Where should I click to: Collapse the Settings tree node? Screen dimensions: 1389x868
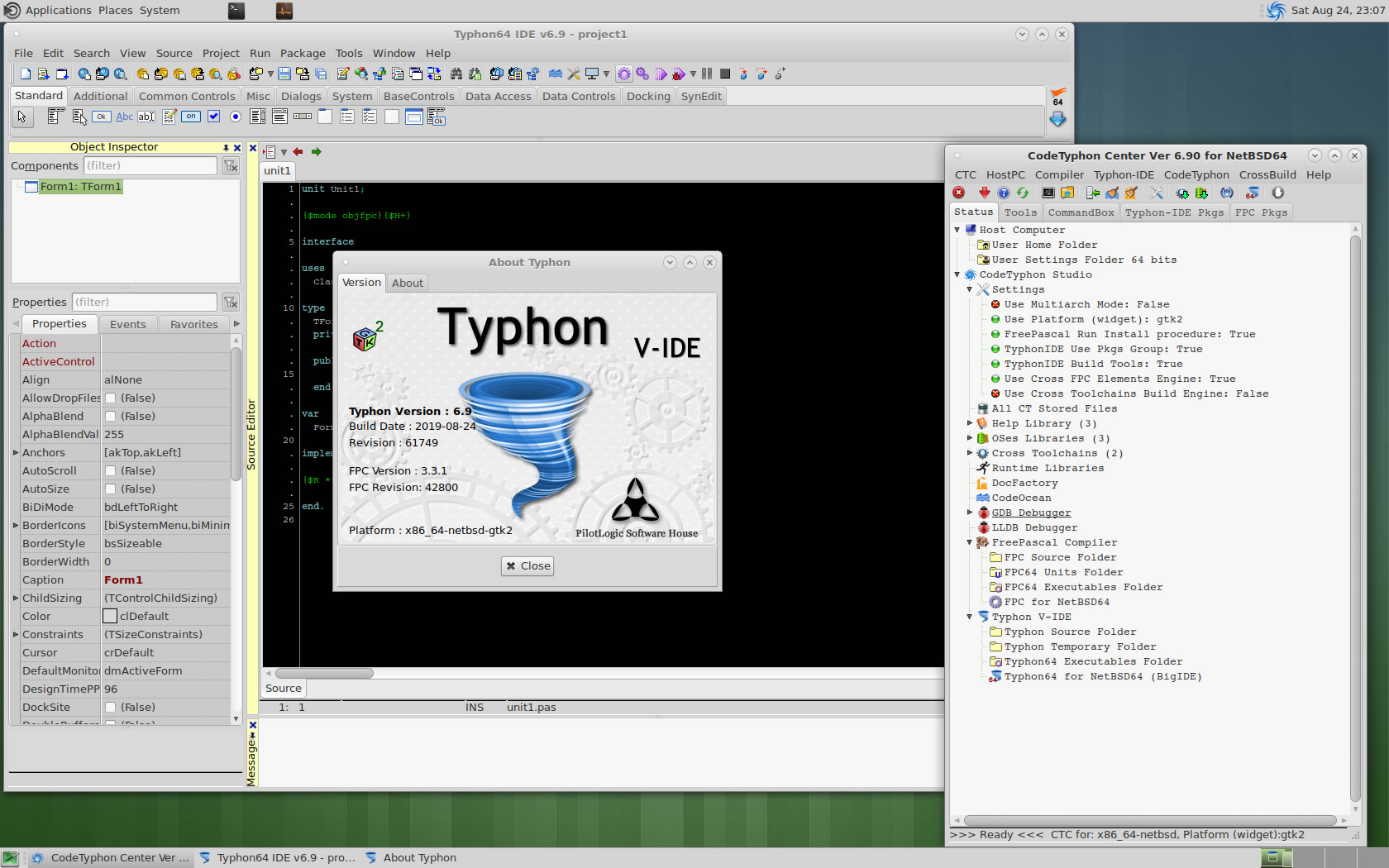pyautogui.click(x=970, y=289)
